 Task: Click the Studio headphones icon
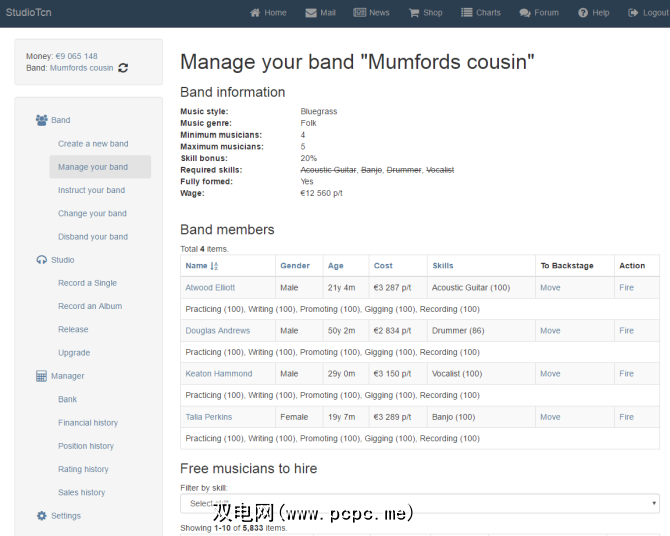[41, 260]
